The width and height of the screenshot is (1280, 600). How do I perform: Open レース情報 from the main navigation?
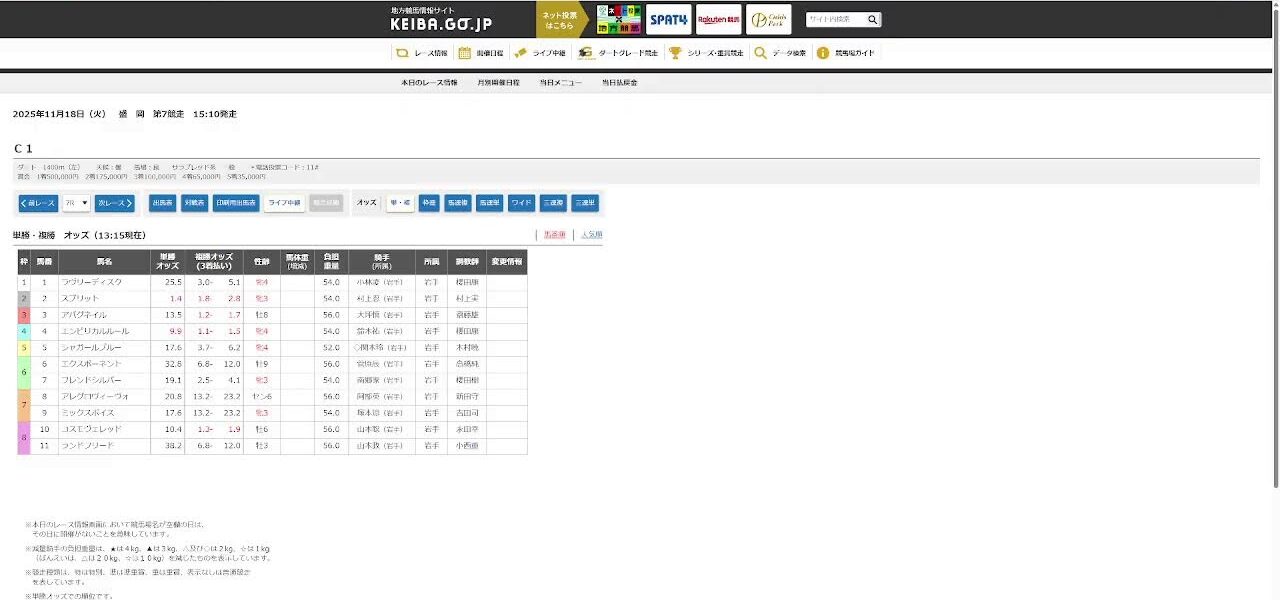coord(422,53)
